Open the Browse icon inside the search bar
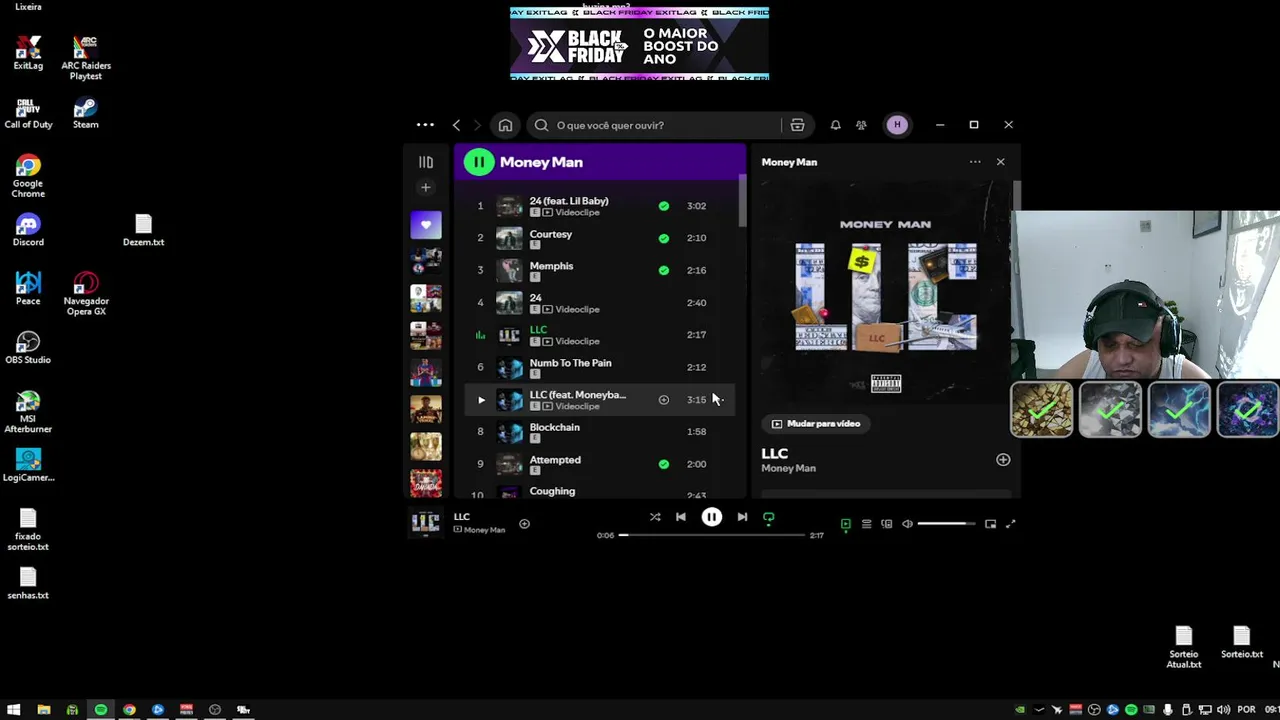Screen dimensions: 1280x720 [x=797, y=125]
